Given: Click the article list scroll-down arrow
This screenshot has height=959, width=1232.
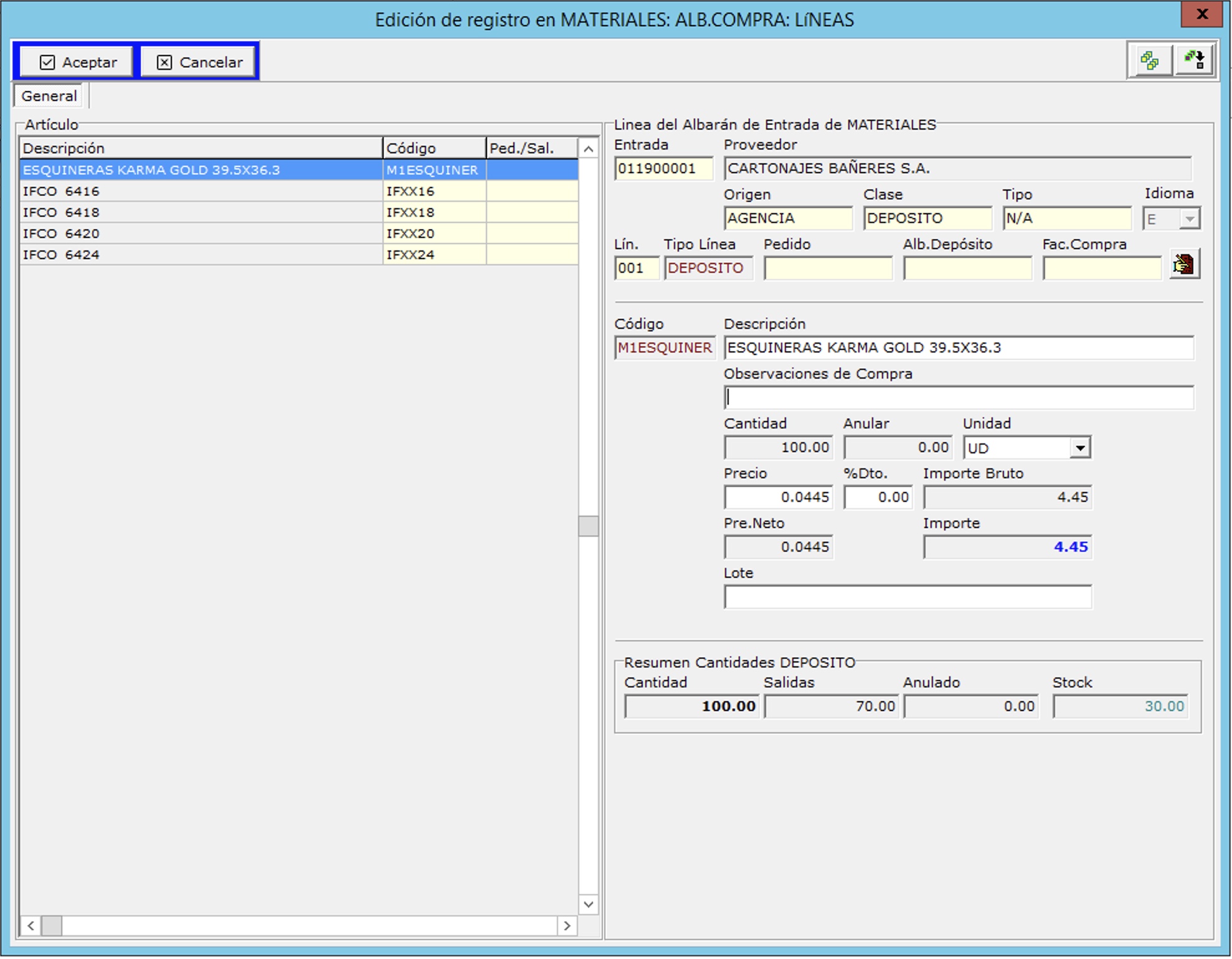Looking at the screenshot, I should point(588,904).
